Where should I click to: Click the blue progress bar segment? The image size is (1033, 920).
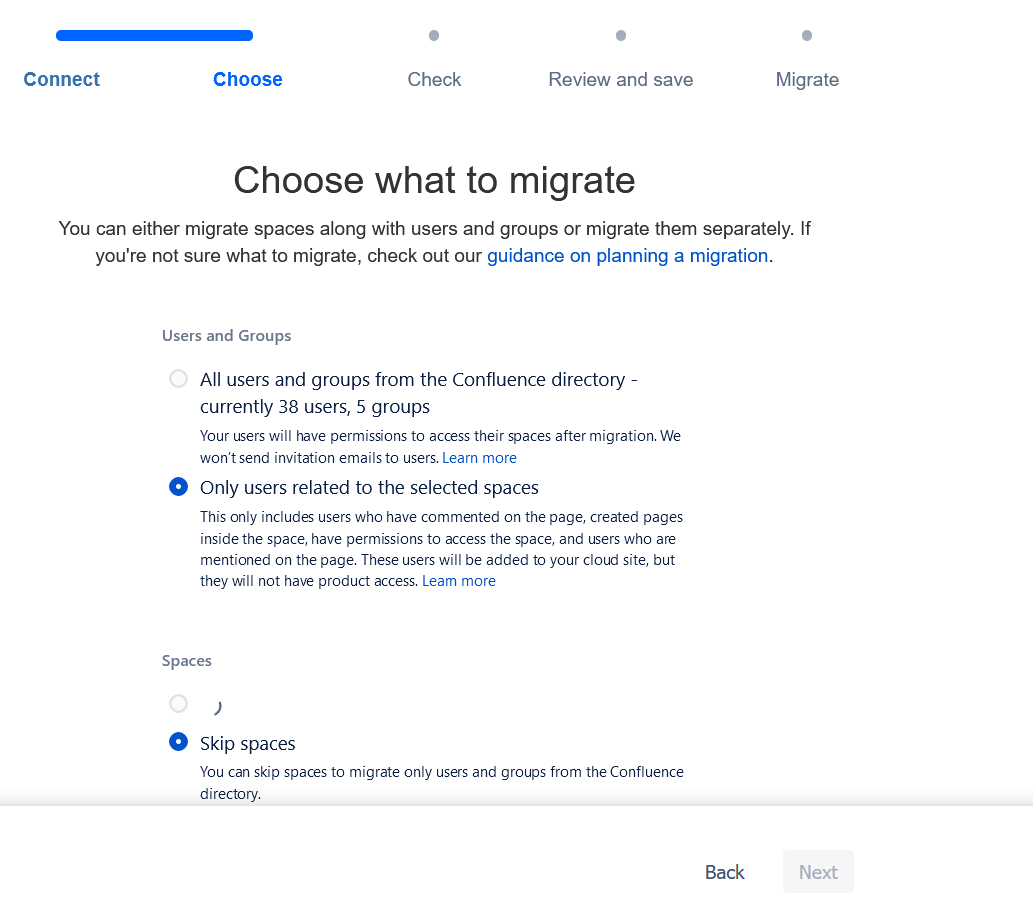click(x=154, y=36)
